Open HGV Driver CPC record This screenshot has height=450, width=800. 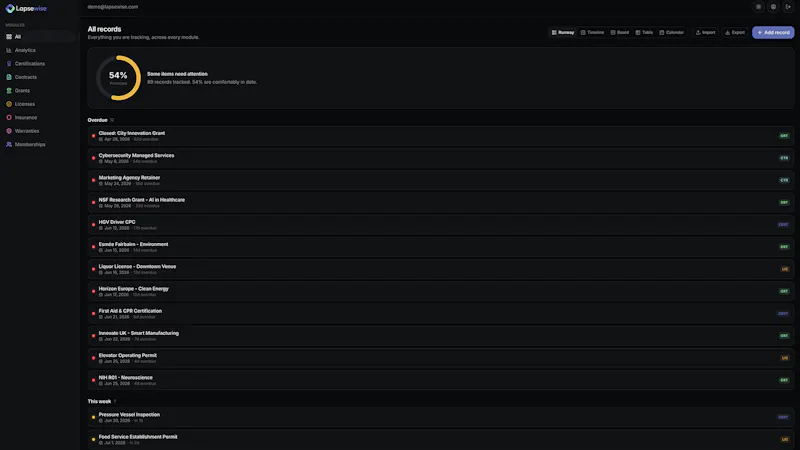pos(440,224)
